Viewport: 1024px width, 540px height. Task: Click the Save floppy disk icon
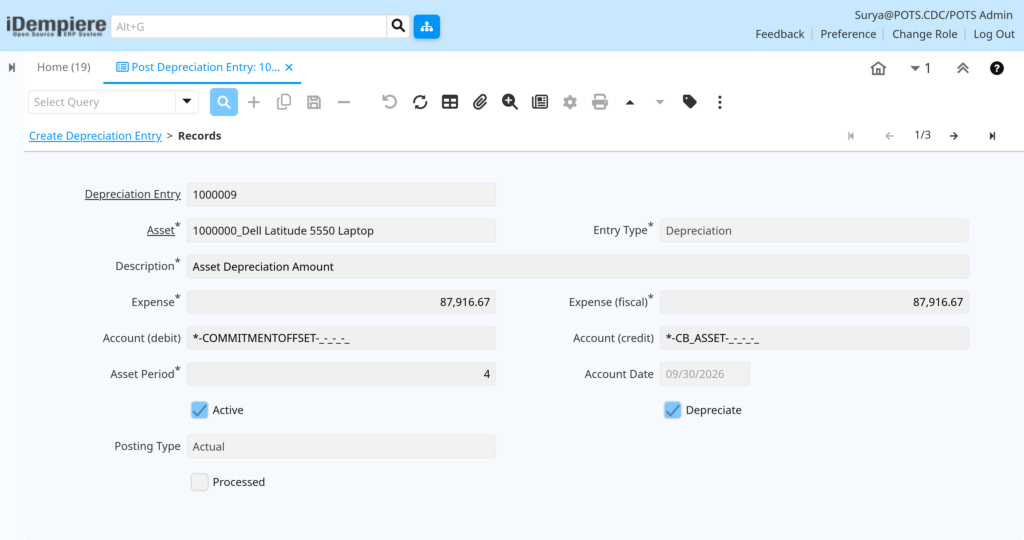coord(314,102)
